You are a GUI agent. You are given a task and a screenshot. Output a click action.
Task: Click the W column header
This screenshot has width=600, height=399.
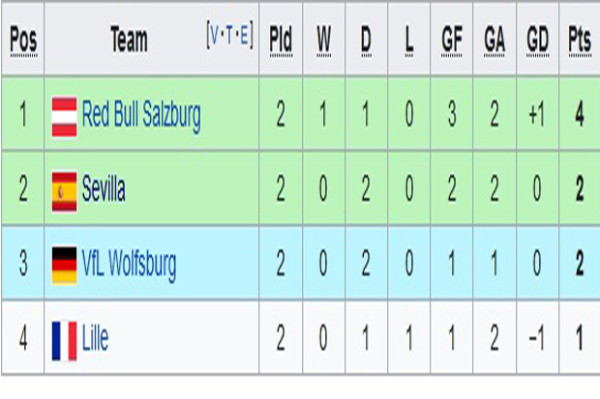click(x=324, y=41)
